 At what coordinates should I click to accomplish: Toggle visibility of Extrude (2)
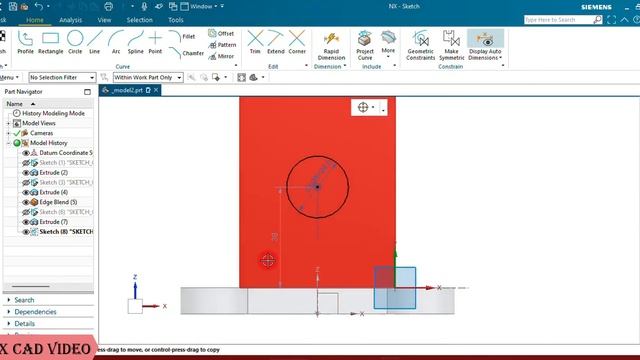click(x=26, y=173)
